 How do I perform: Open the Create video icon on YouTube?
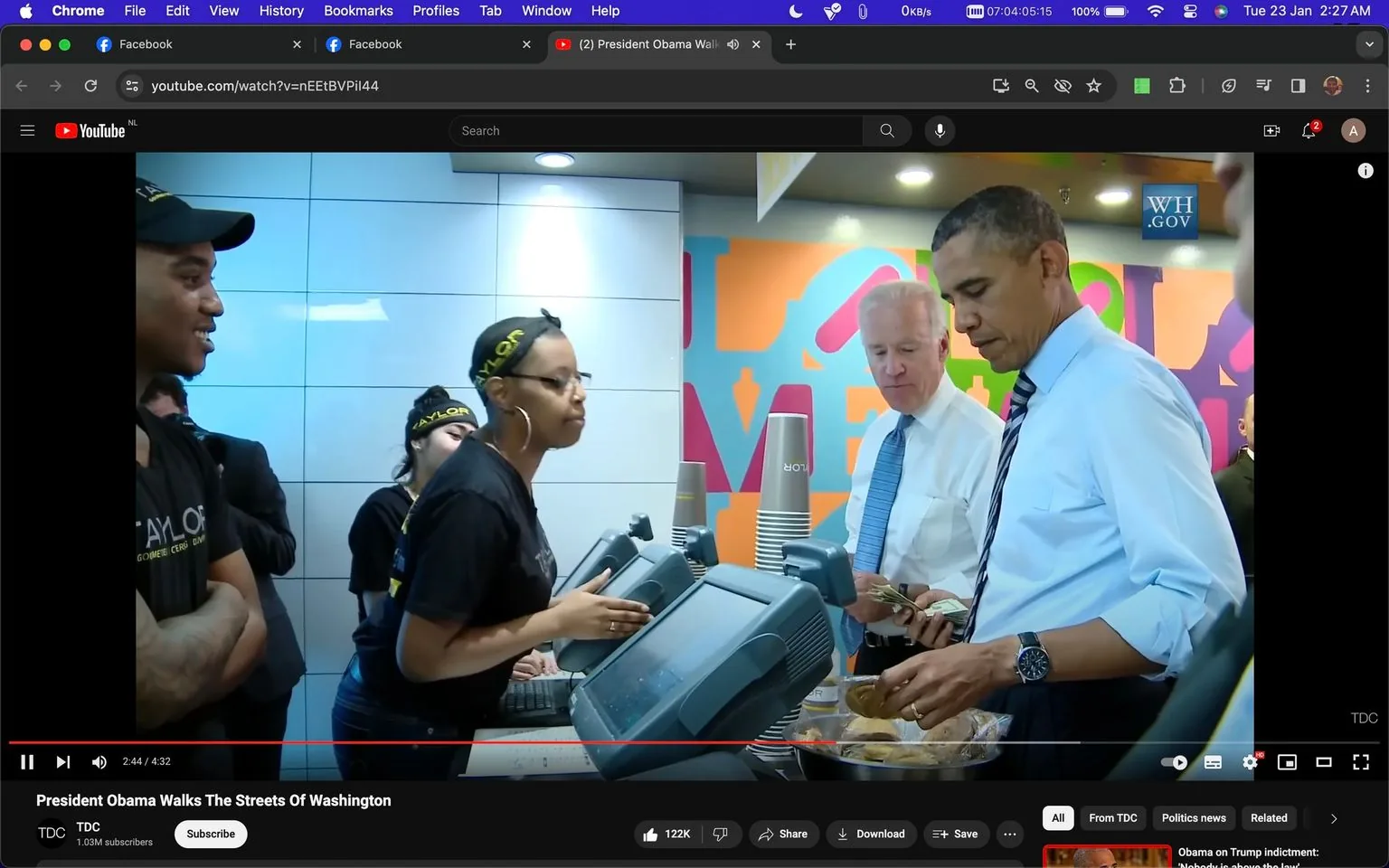pyautogui.click(x=1271, y=130)
